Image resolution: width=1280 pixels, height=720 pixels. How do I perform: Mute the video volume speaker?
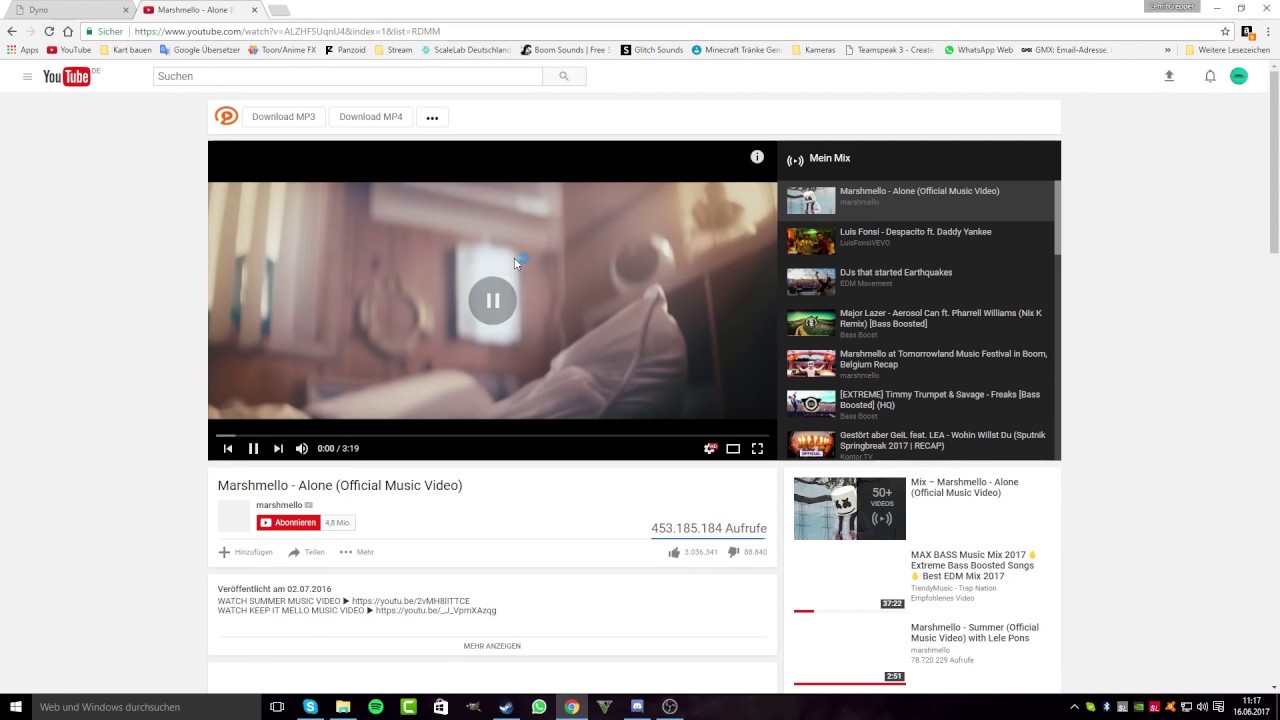point(301,449)
